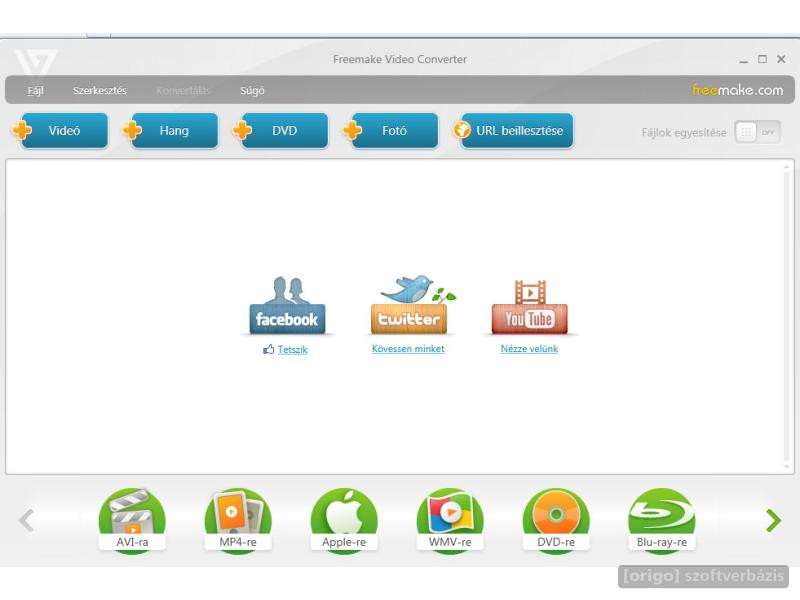Add a video file with the Videó button
The image size is (800, 600).
(60, 131)
